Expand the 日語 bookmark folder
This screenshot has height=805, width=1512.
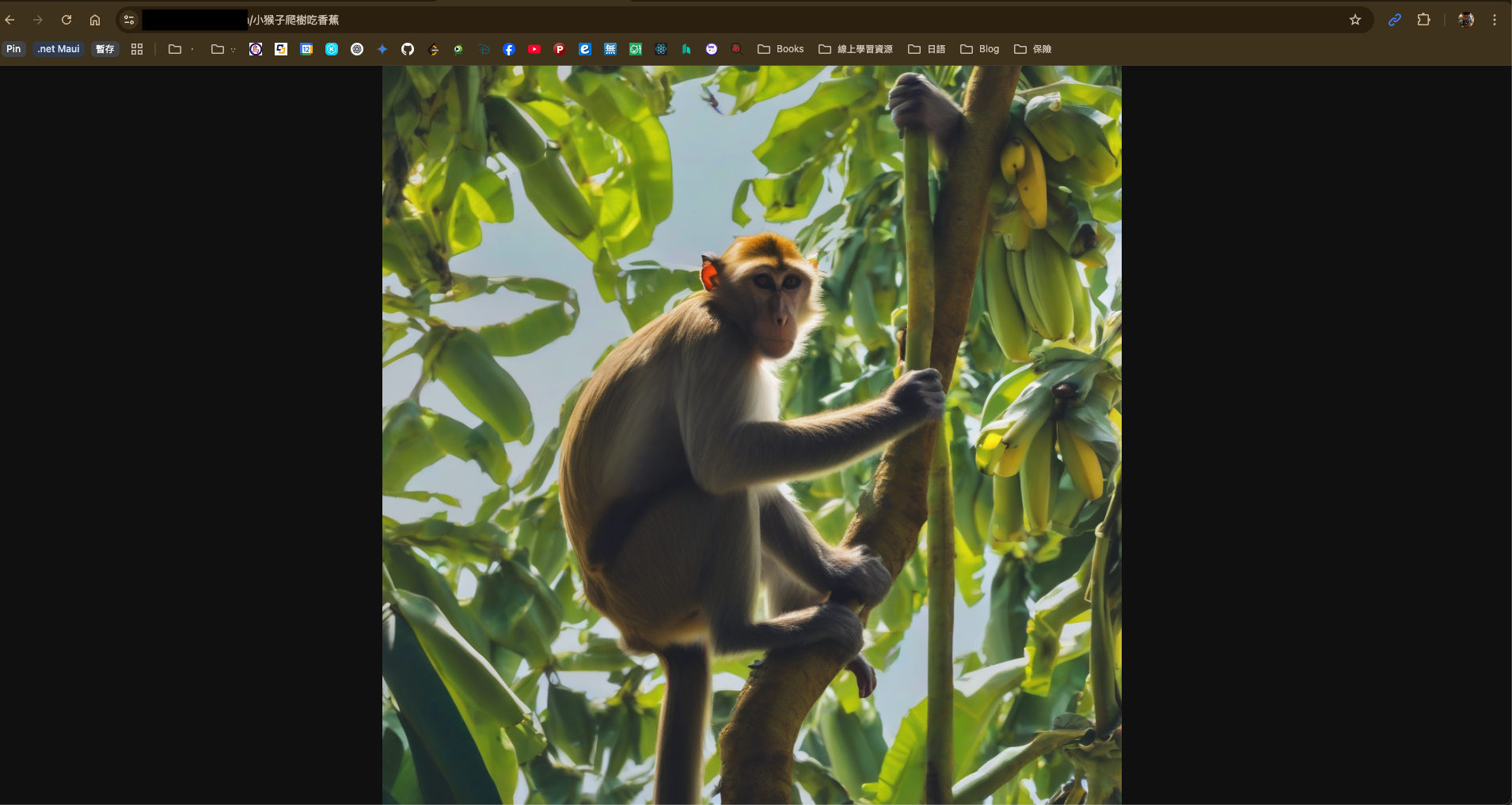(927, 49)
